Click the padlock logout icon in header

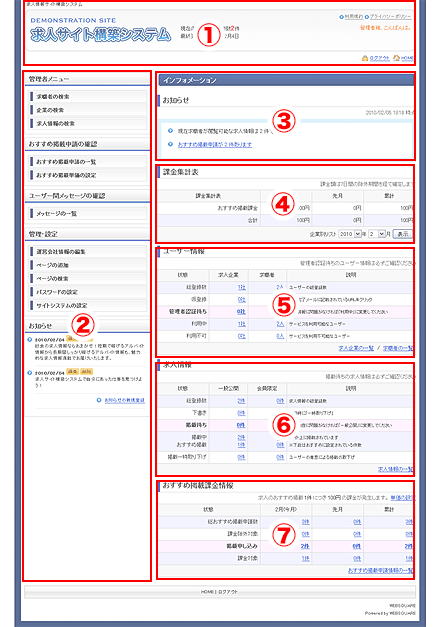(x=365, y=58)
